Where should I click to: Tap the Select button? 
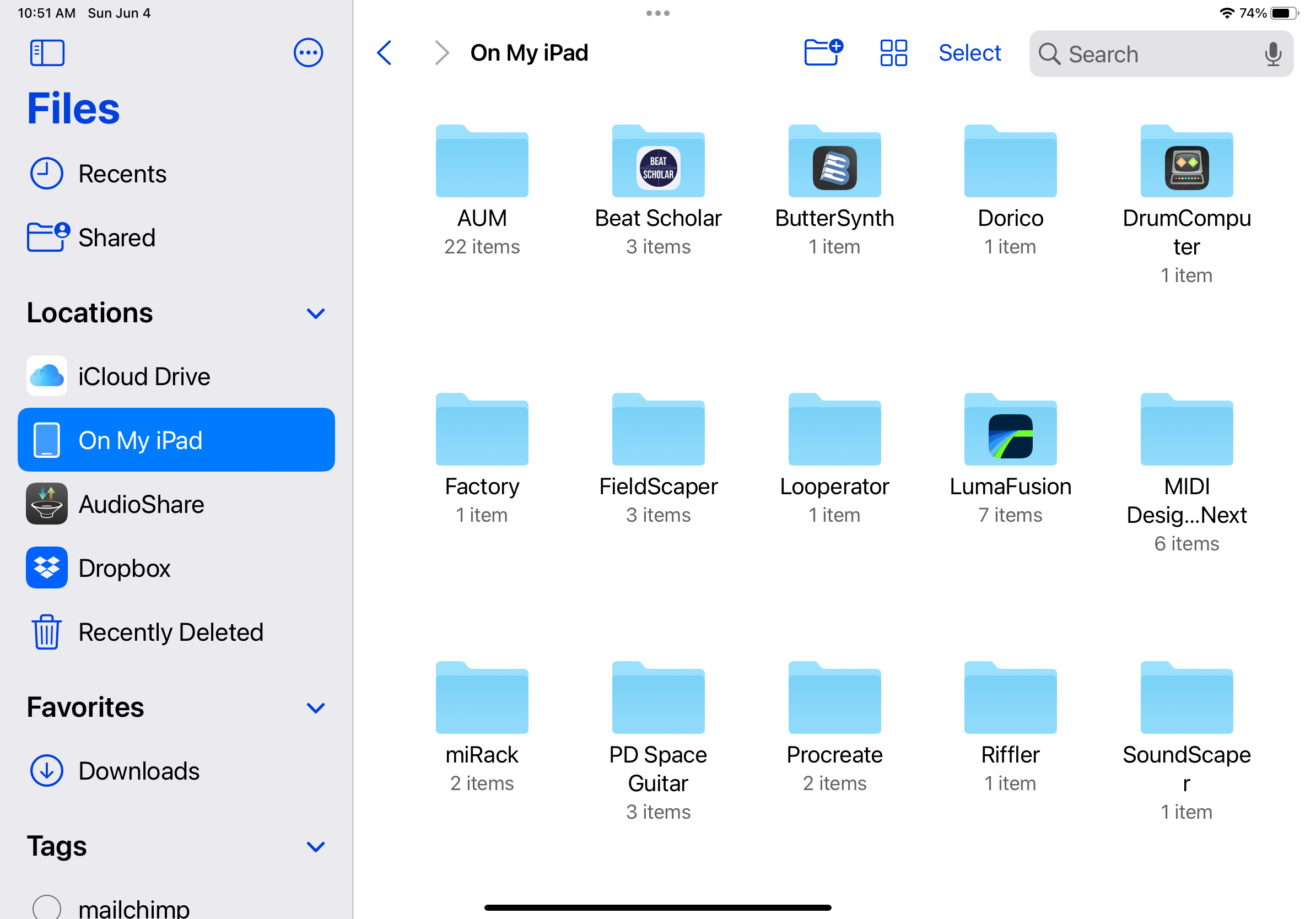[969, 53]
